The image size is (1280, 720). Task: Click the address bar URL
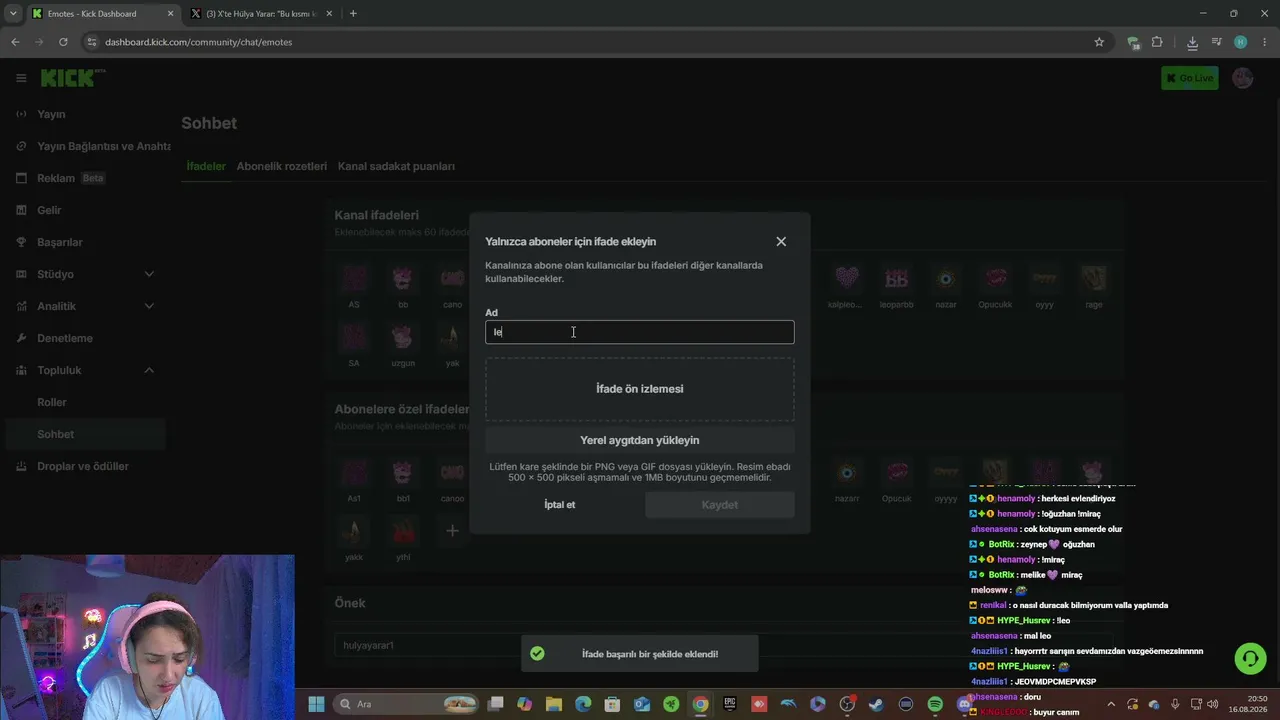pos(198,42)
